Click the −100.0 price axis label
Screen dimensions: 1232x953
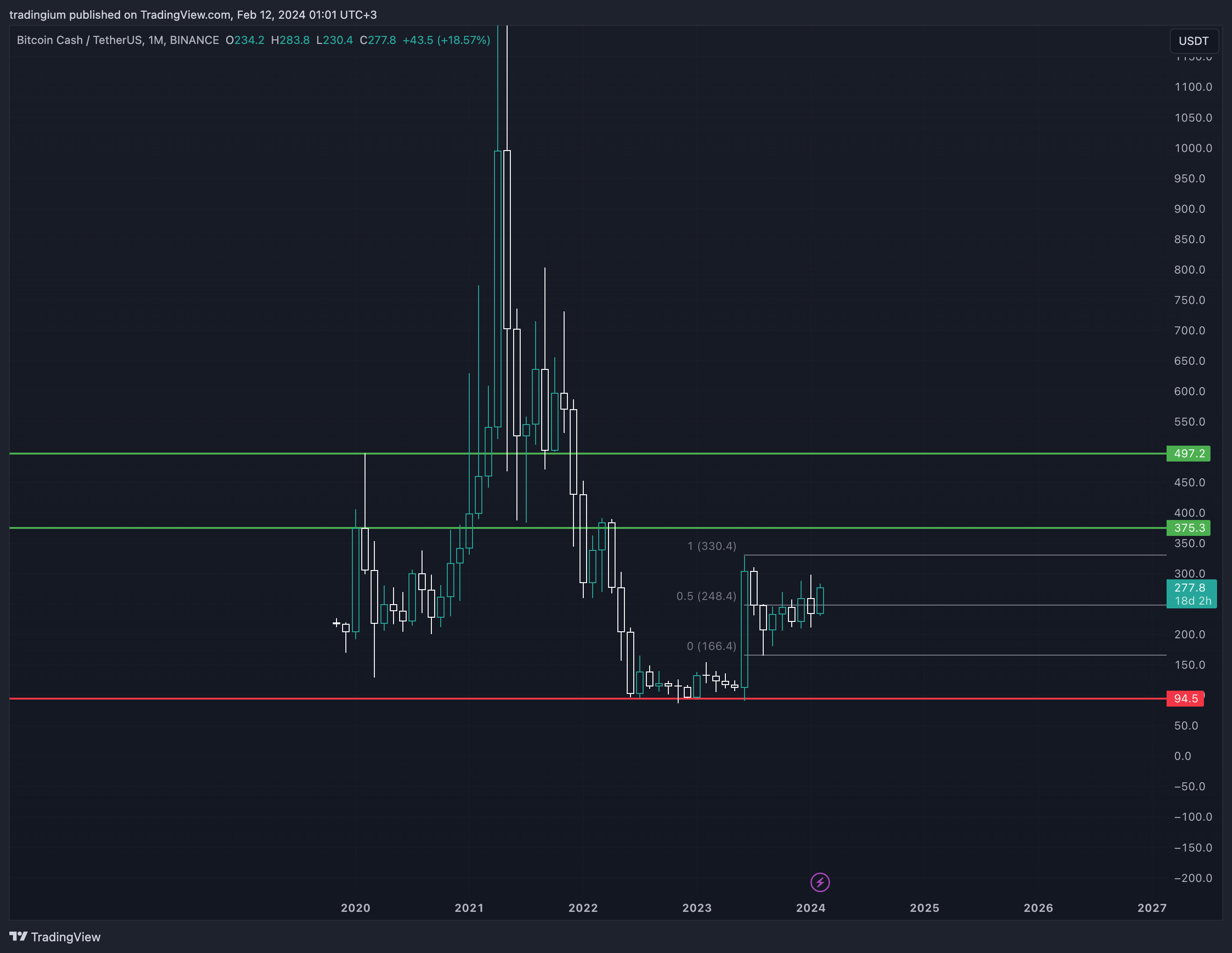[x=1193, y=816]
